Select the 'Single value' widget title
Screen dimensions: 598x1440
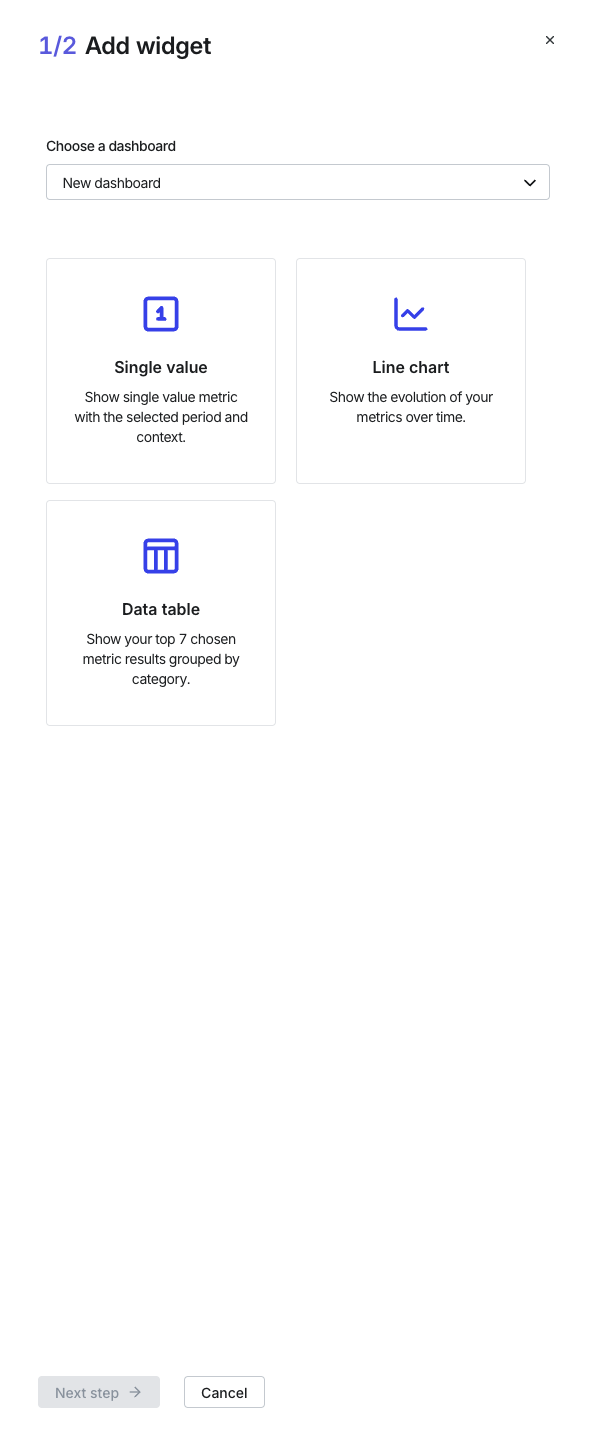161,367
